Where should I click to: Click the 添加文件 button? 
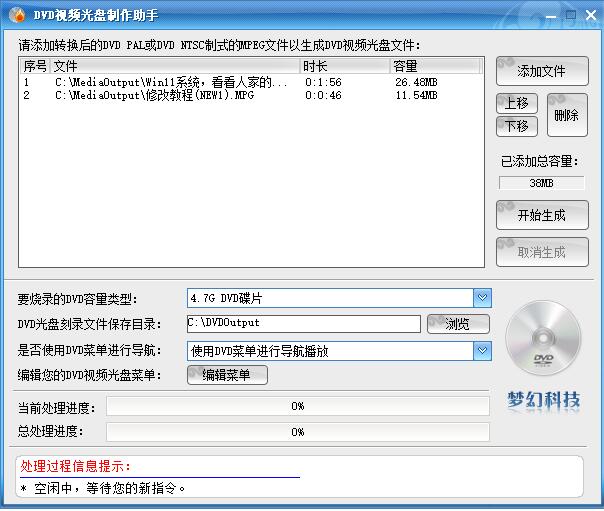(541, 71)
